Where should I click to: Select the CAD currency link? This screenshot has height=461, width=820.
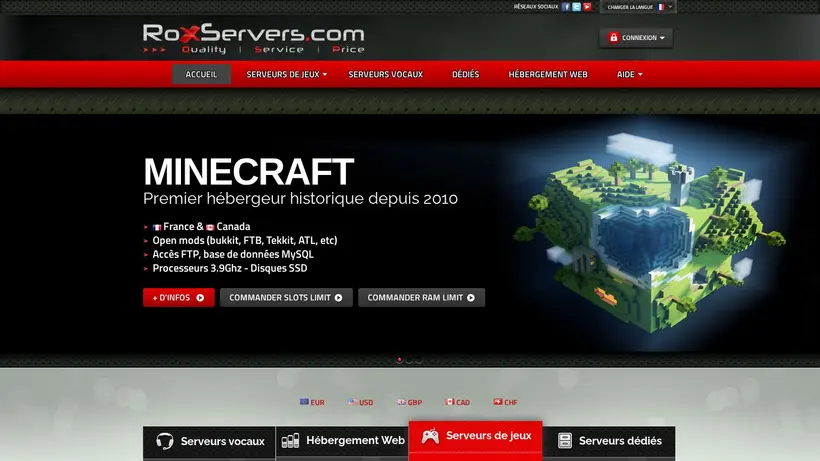point(458,402)
